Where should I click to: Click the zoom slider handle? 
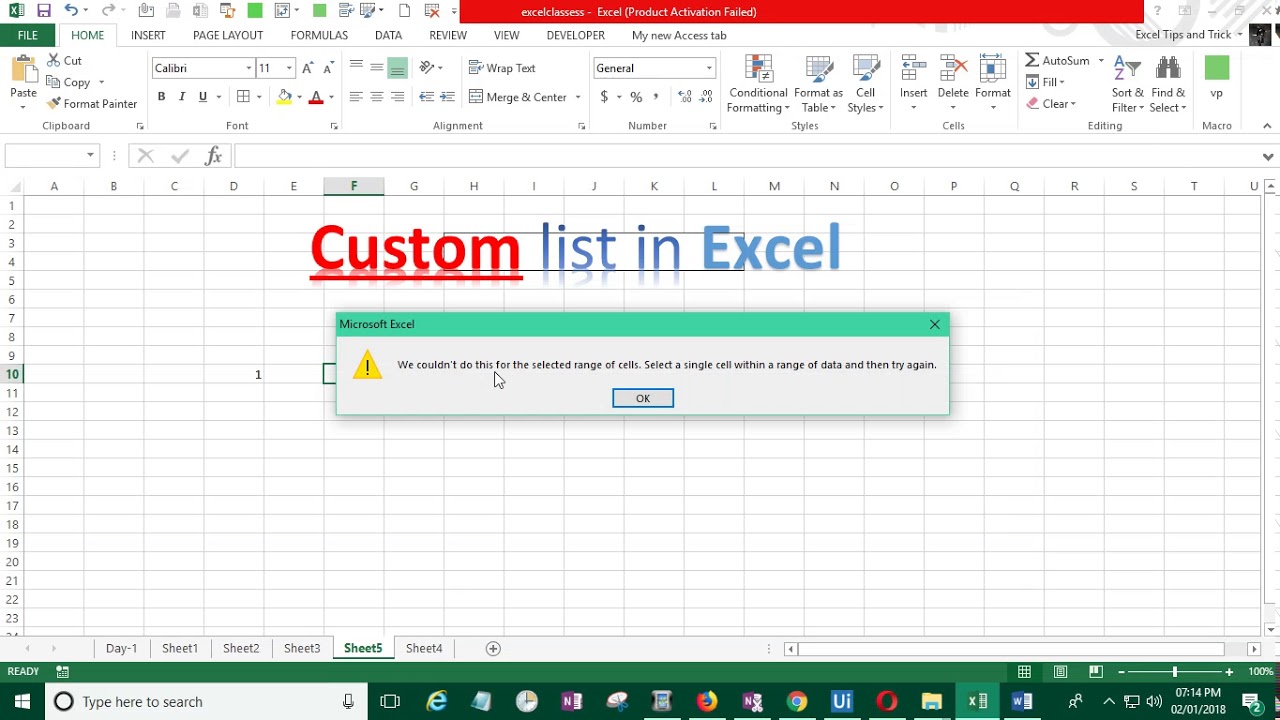[x=1175, y=672]
